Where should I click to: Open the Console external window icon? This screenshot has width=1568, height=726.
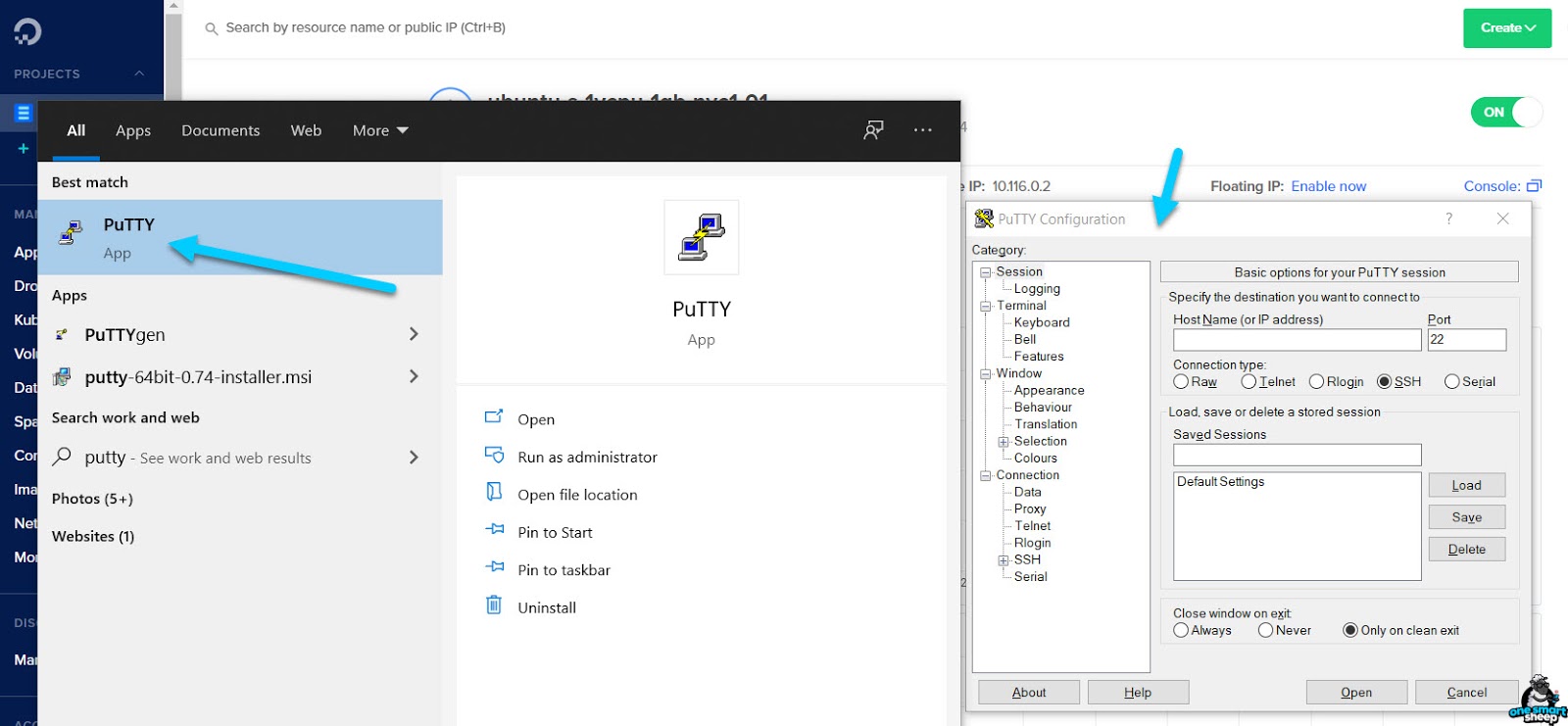tap(1535, 185)
